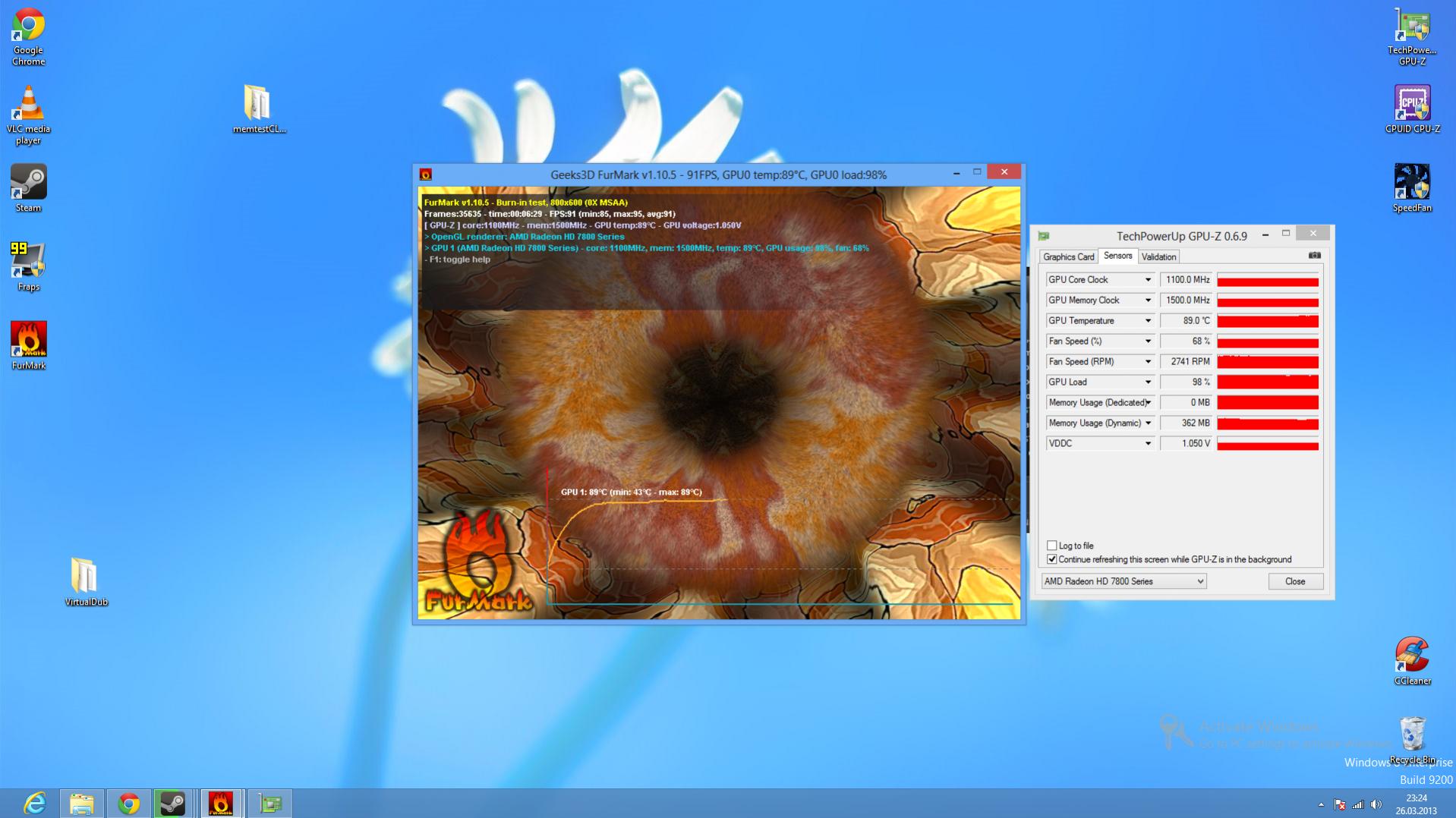Click the 'OpenGL renderer' line in FurMark
Viewport: 1456px width, 818px height.
pos(525,237)
